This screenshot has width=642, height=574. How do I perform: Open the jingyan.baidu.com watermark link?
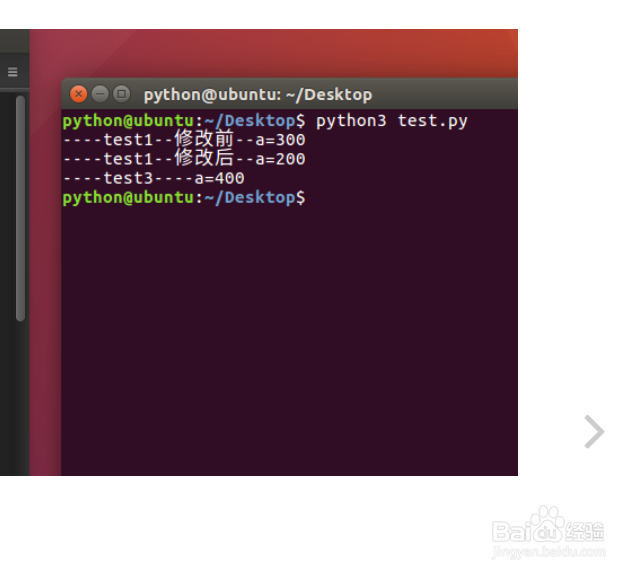(549, 552)
